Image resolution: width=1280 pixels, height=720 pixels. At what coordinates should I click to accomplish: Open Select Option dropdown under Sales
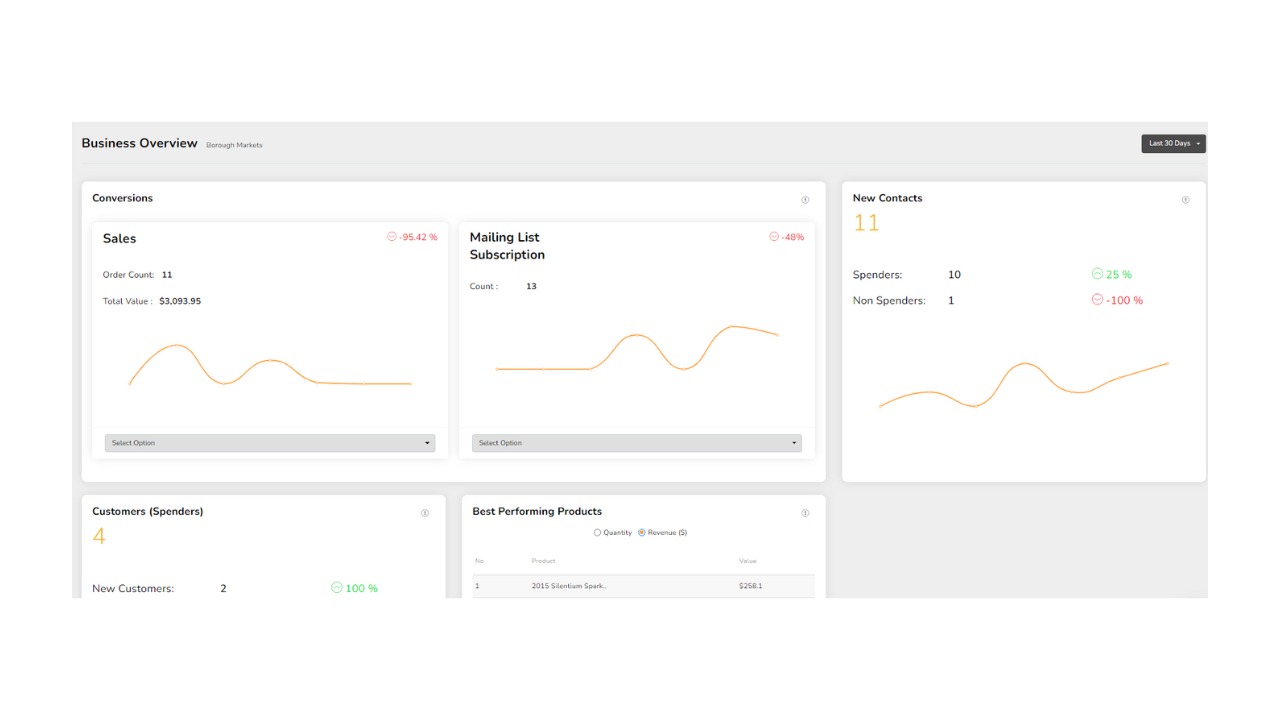(270, 443)
